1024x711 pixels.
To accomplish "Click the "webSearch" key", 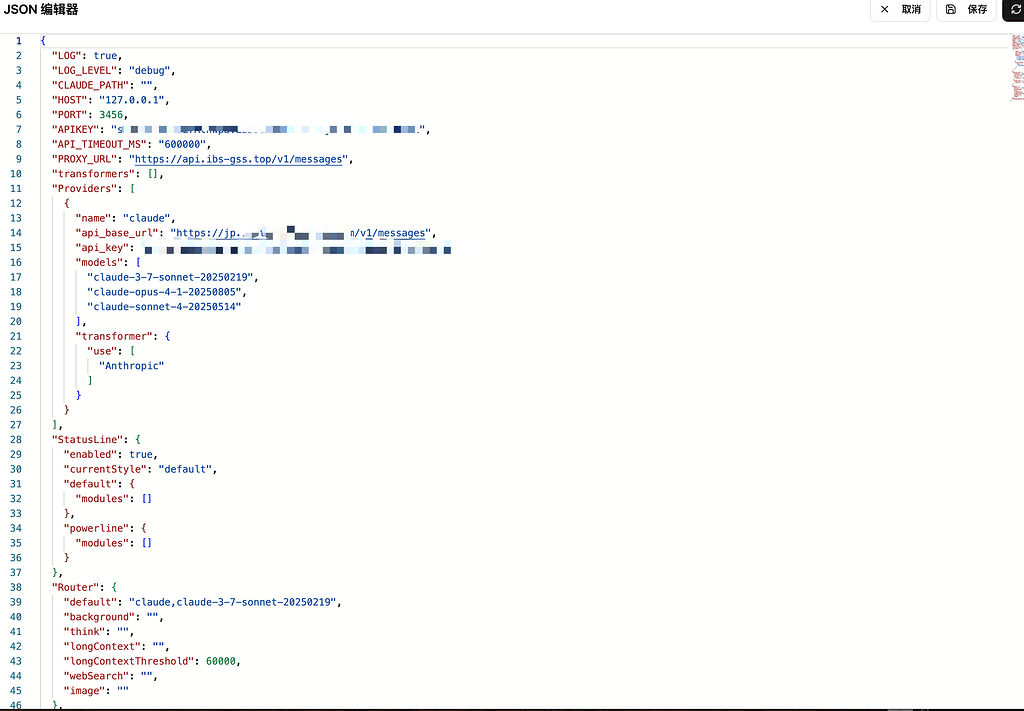I will tap(96, 676).
